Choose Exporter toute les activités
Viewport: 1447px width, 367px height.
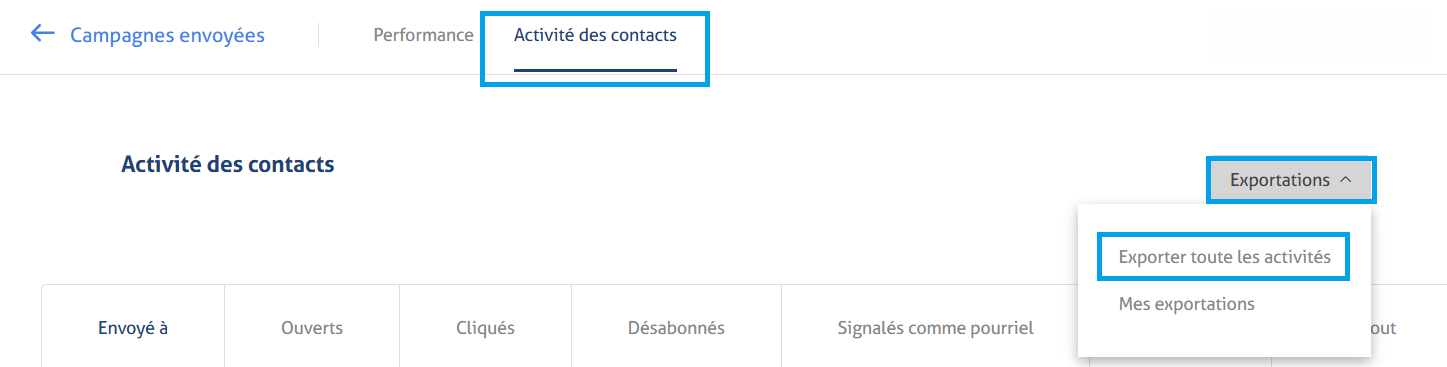pos(1224,257)
